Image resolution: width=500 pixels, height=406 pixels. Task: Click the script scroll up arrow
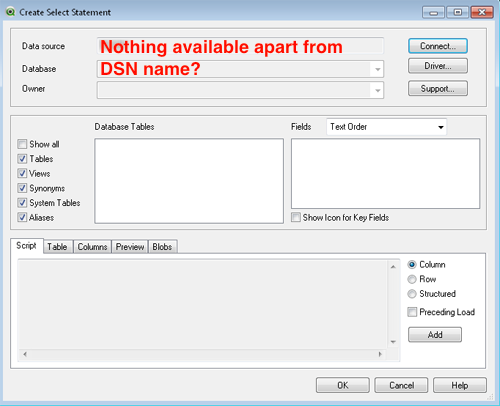393,267
